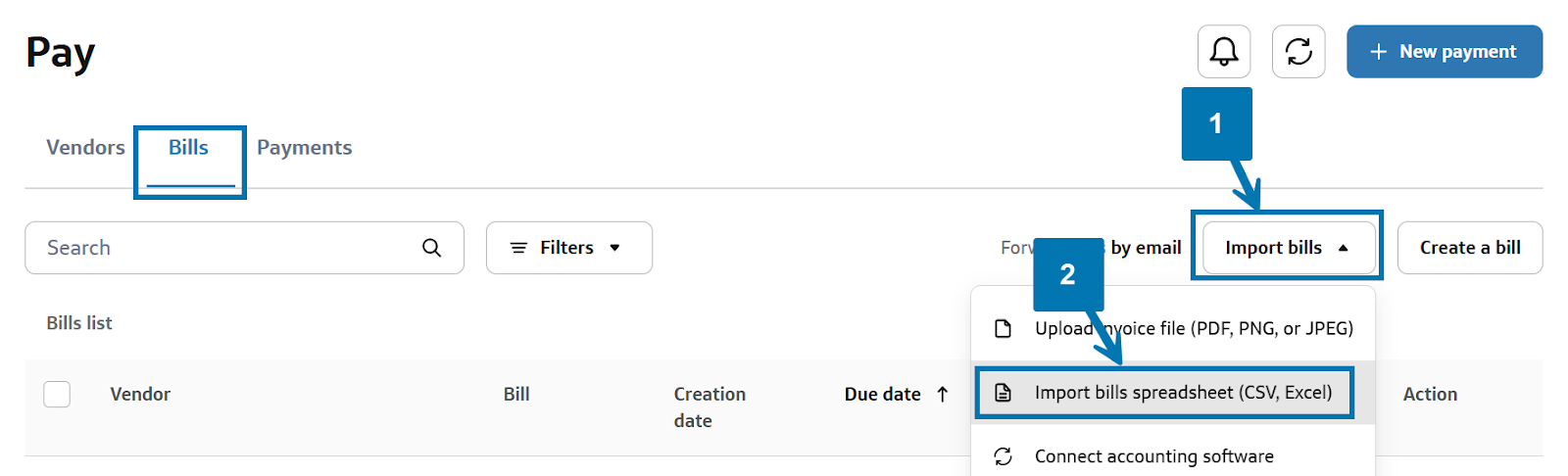The width and height of the screenshot is (1568, 476).
Task: Click the search magnifier icon
Action: coord(431,248)
